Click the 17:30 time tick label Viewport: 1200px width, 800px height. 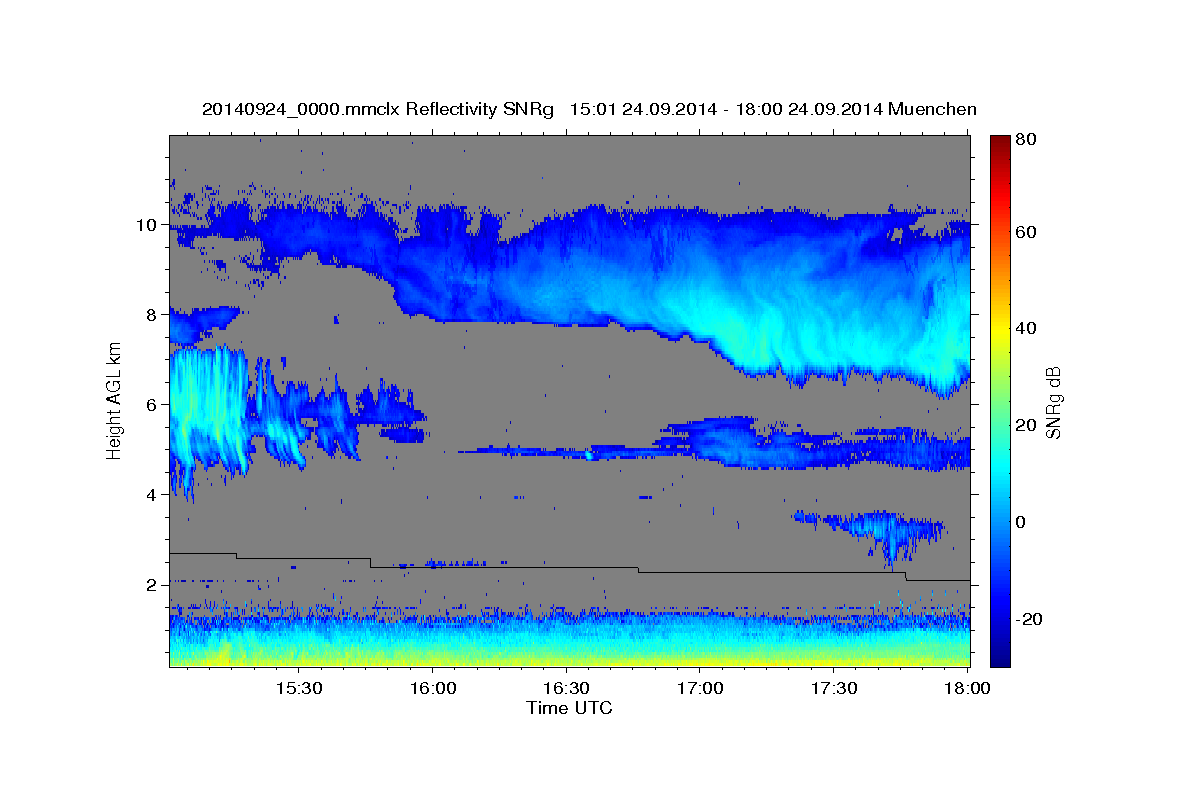click(x=834, y=689)
